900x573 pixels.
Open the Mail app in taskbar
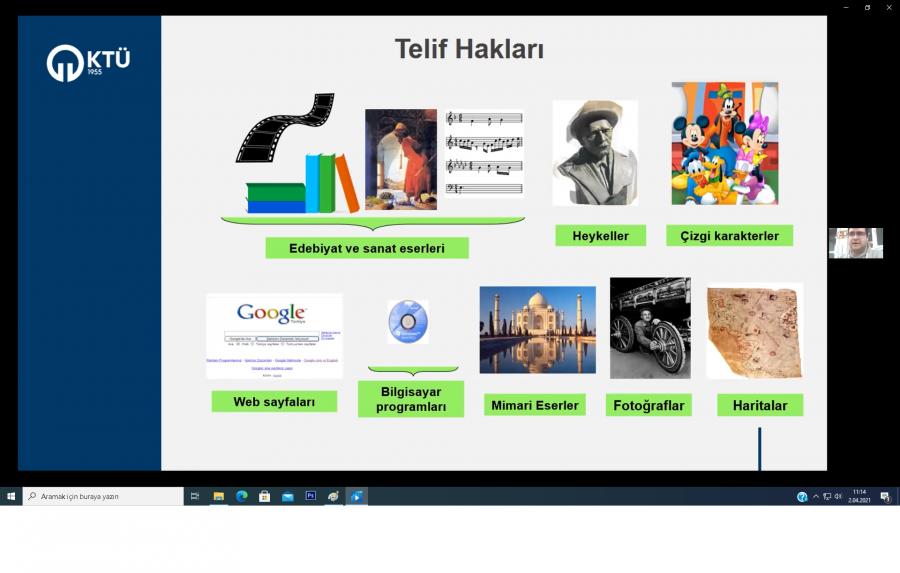[x=287, y=496]
